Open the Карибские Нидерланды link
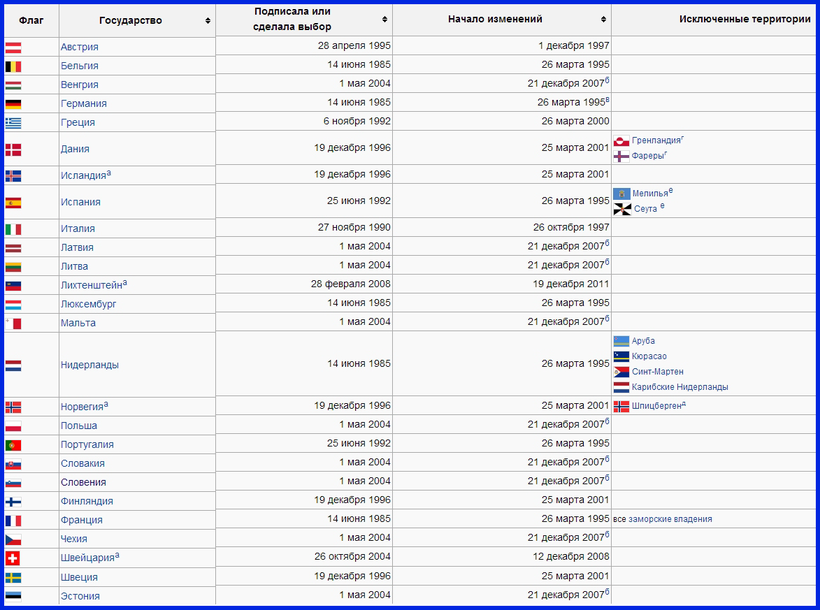820x610 pixels. coord(680,387)
